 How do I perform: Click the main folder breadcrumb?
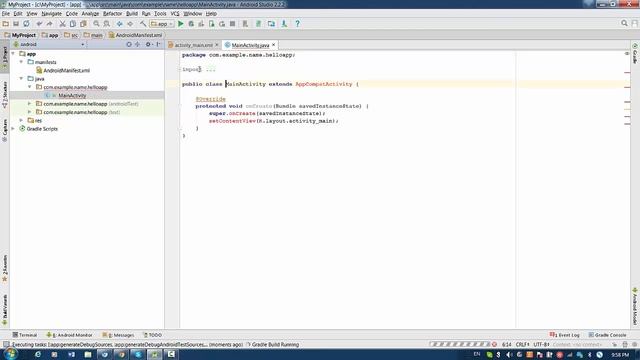(x=93, y=35)
